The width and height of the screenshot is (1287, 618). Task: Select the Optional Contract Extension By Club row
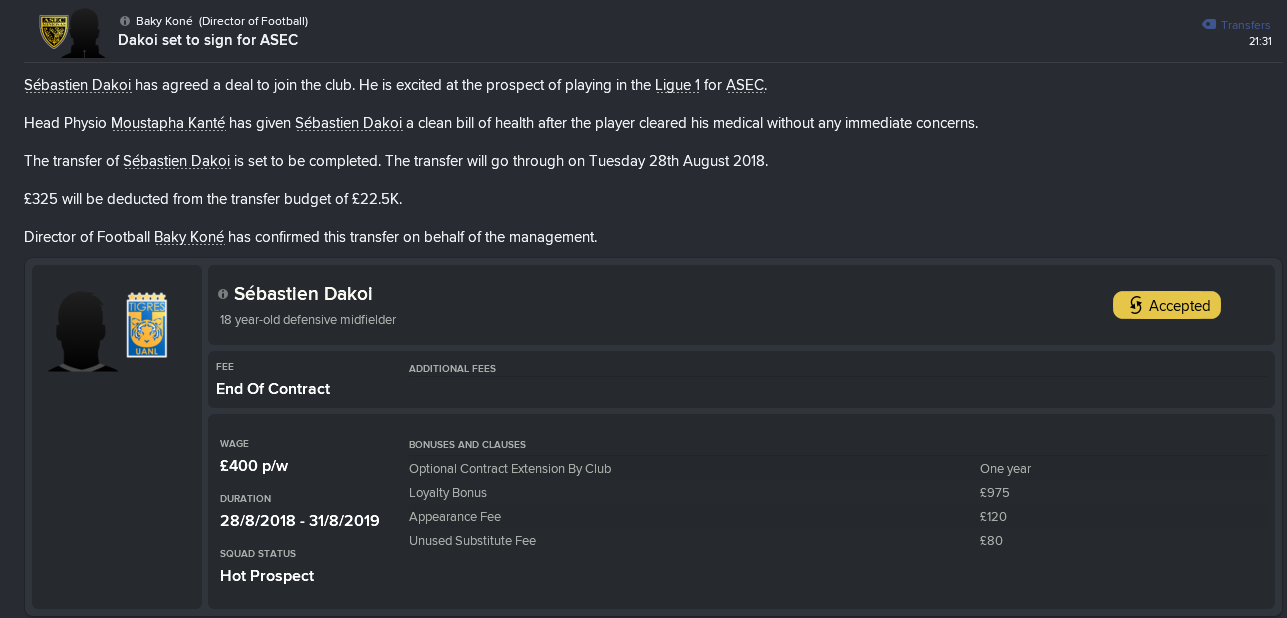click(739, 469)
